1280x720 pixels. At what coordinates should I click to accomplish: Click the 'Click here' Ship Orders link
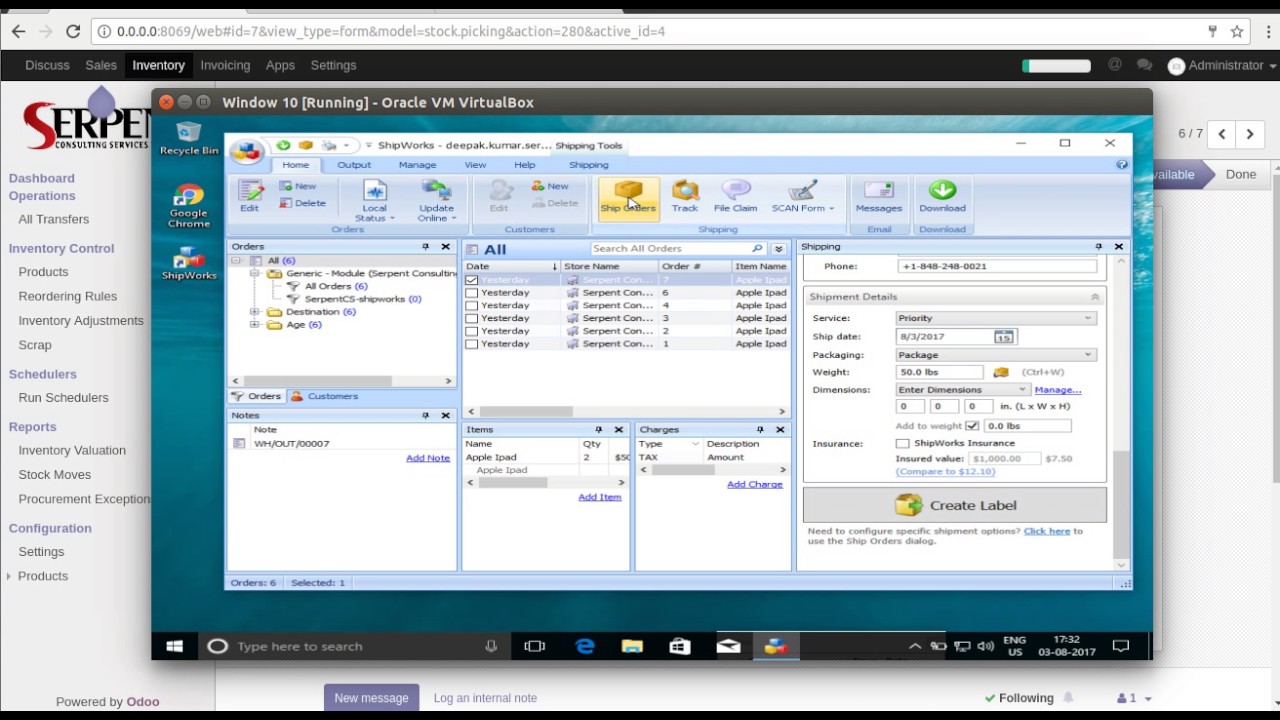point(1046,531)
